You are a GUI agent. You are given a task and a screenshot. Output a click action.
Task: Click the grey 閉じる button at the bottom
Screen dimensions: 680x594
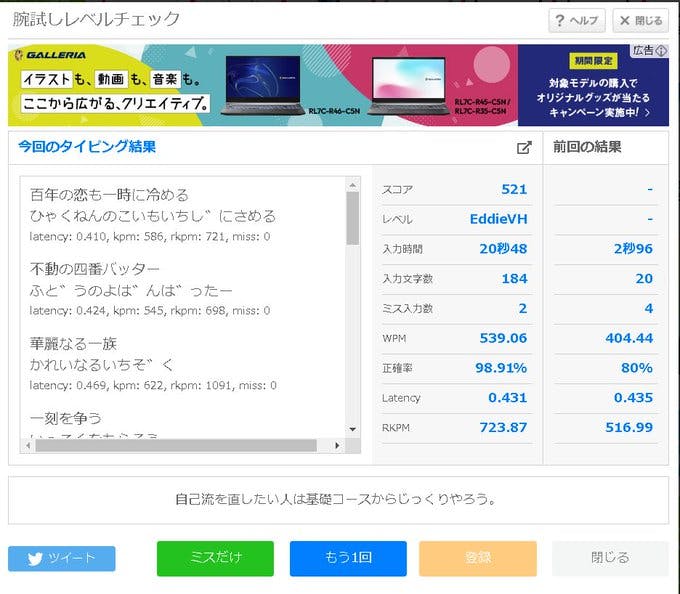click(x=610, y=558)
